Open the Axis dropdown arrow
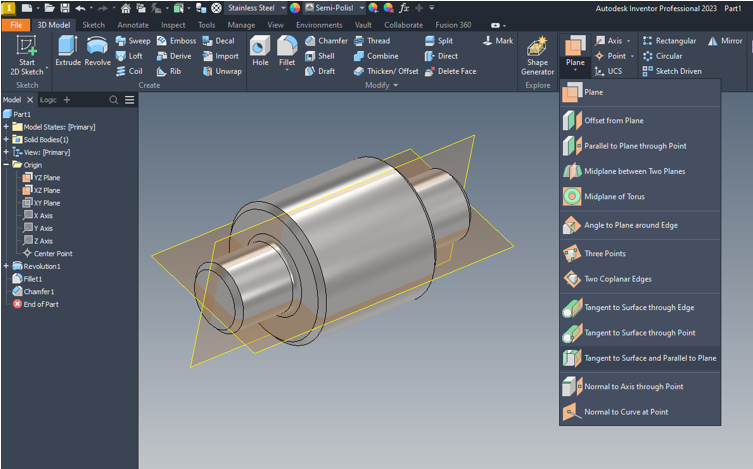Viewport: 753px width, 469px height. coord(628,41)
